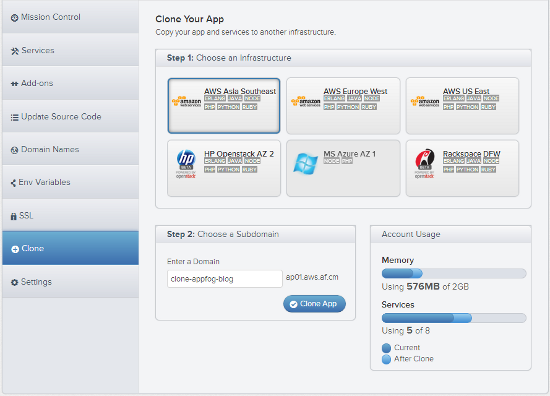Go to Add-ons page
This screenshot has width=550, height=396.
[71, 83]
